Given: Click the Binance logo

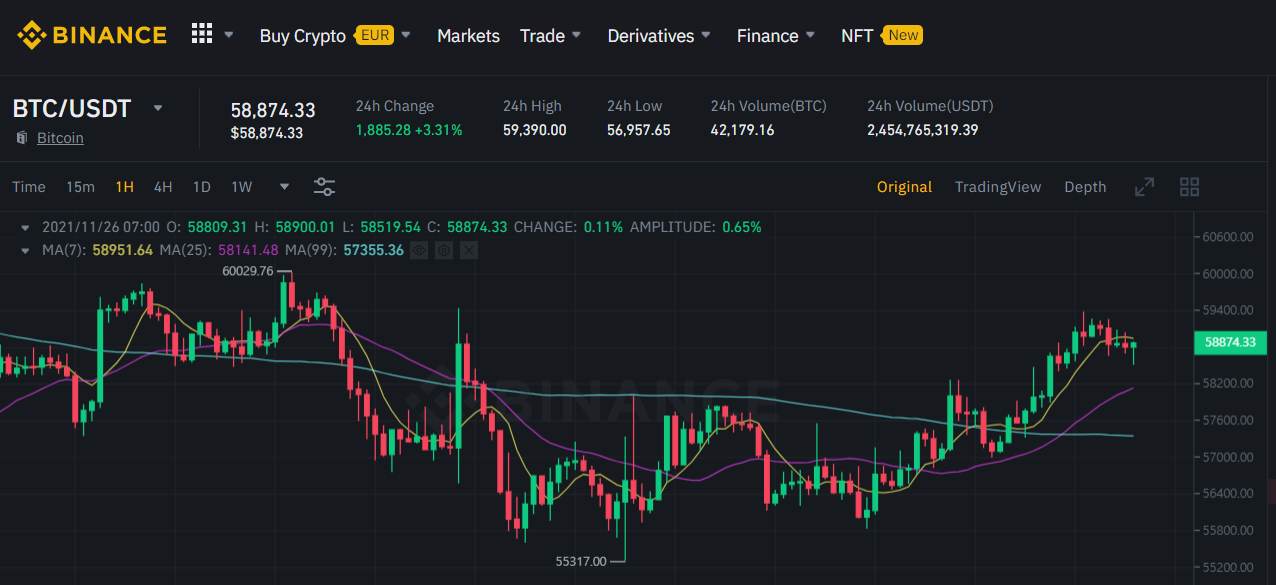Looking at the screenshot, I should click(x=91, y=35).
